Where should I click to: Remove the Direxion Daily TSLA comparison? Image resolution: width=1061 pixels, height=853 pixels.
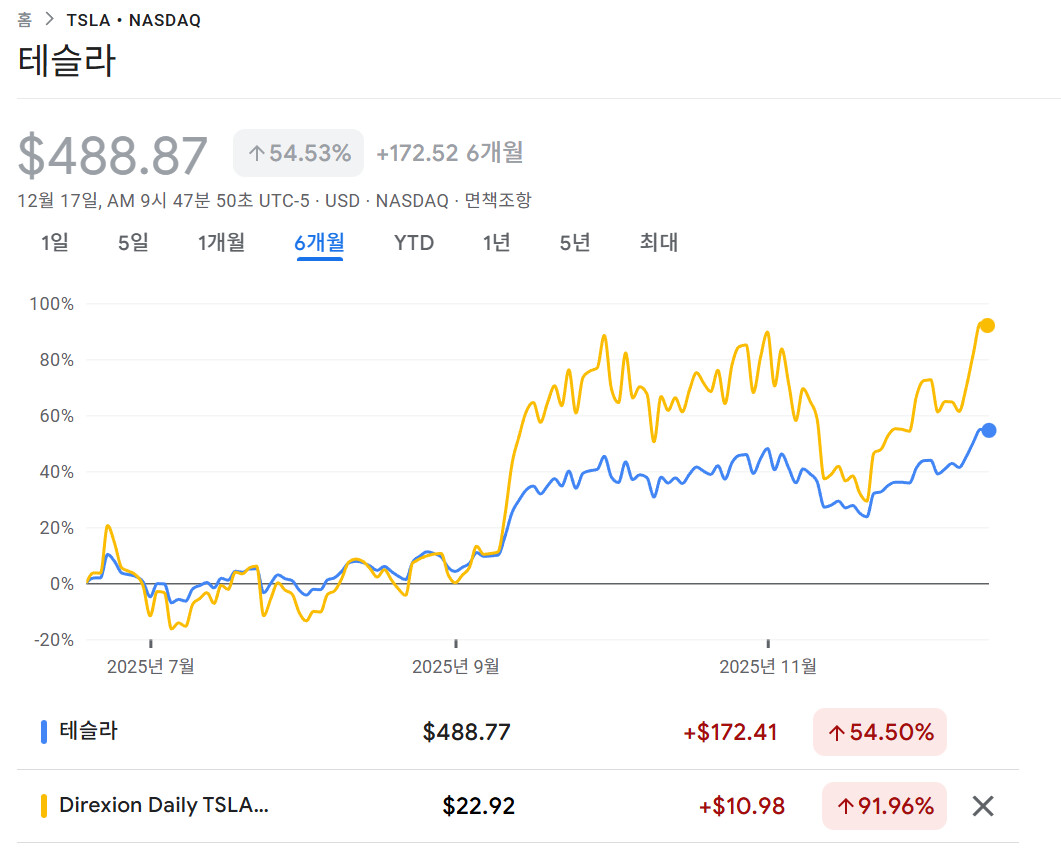pyautogui.click(x=983, y=806)
